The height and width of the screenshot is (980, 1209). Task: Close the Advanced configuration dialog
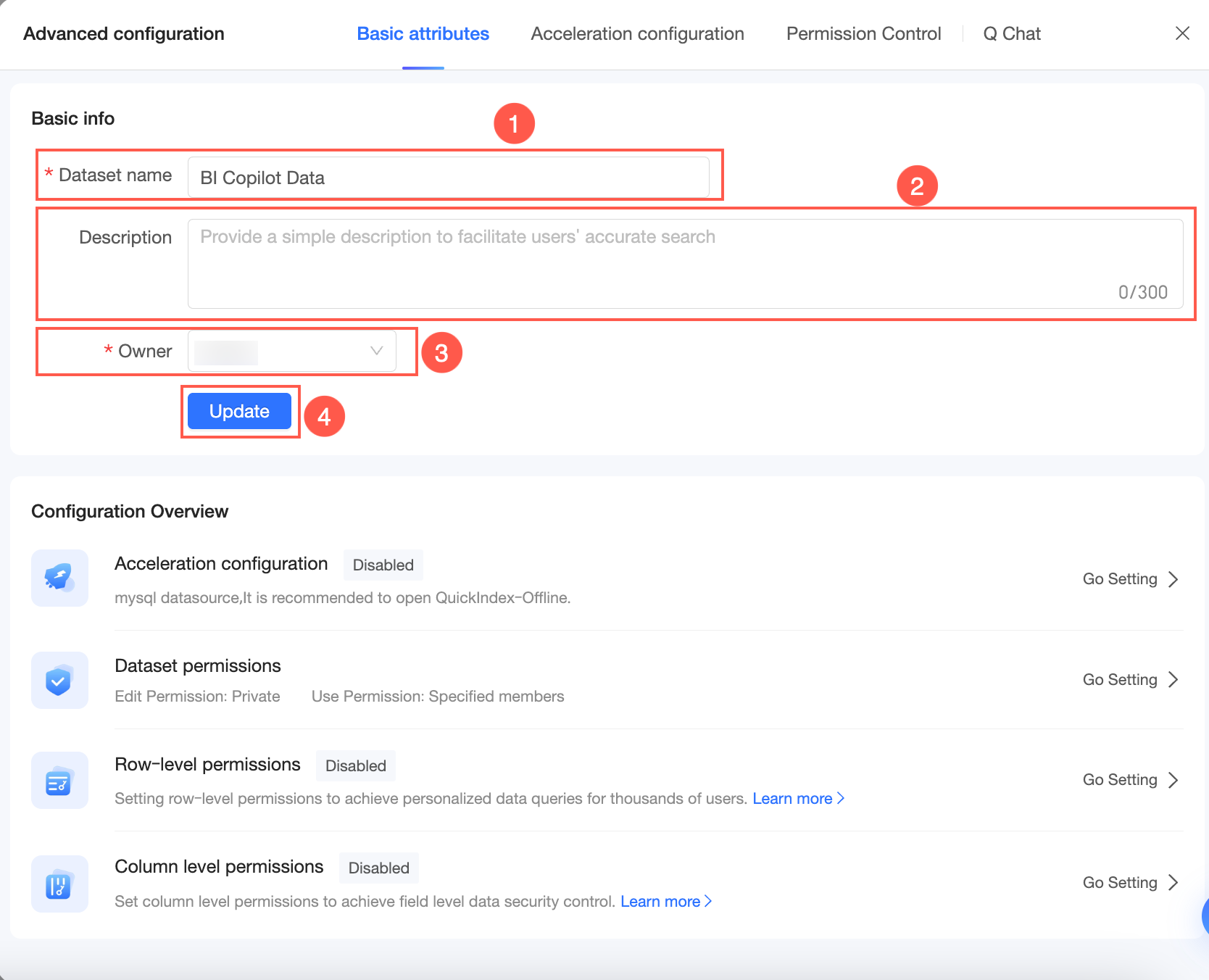1182,33
